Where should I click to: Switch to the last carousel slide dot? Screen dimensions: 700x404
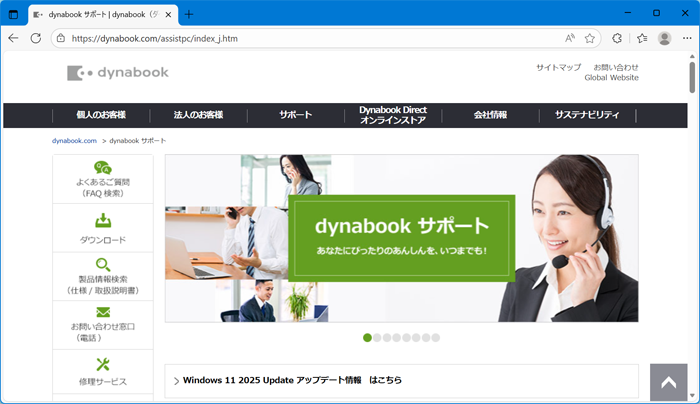(436, 338)
